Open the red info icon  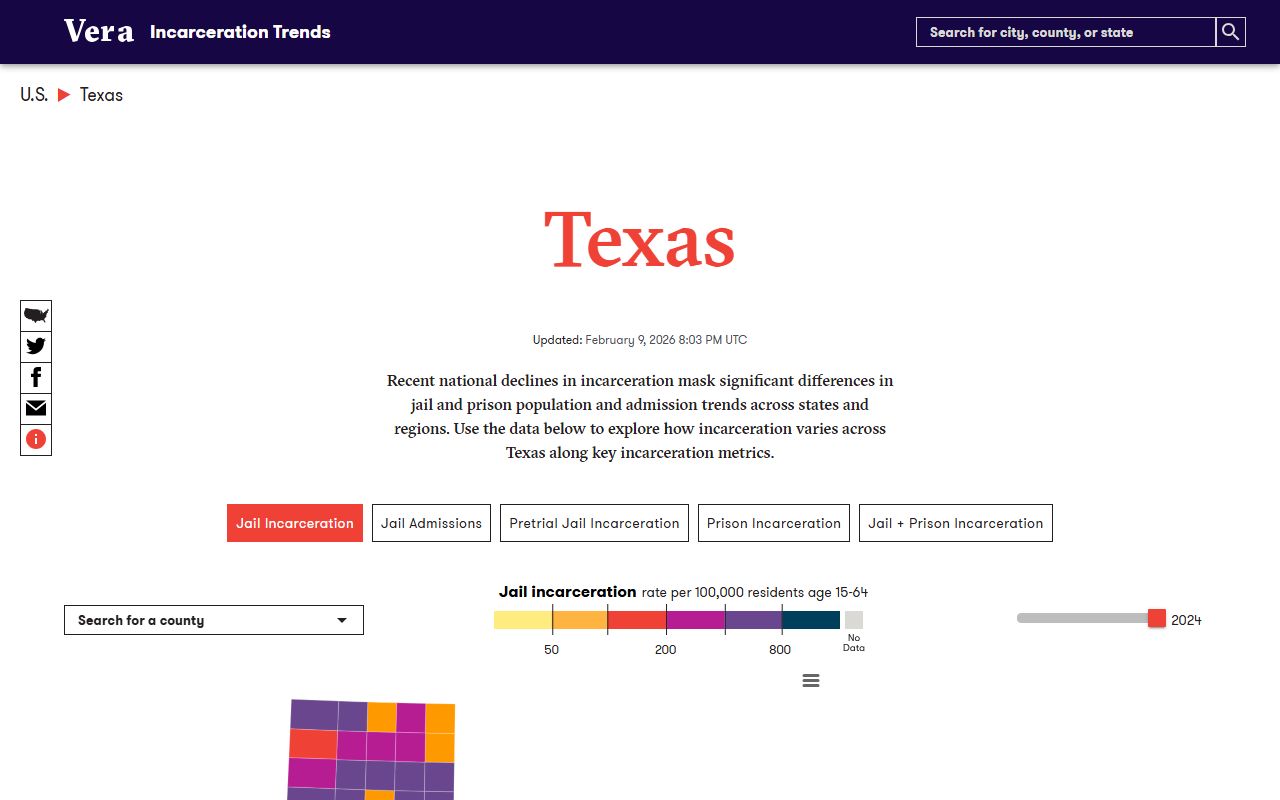pyautogui.click(x=36, y=439)
